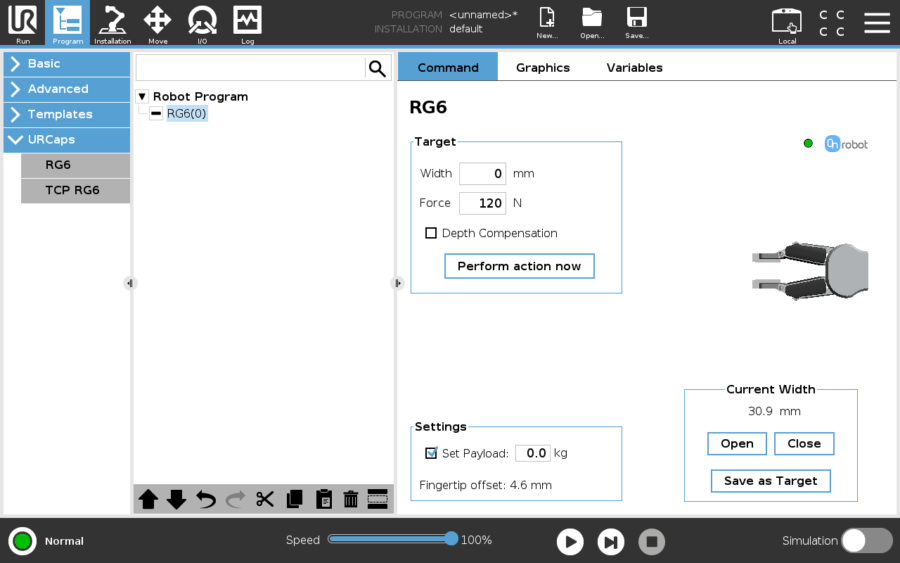Image resolution: width=900 pixels, height=563 pixels.
Task: Open the I/O screen
Action: (202, 23)
